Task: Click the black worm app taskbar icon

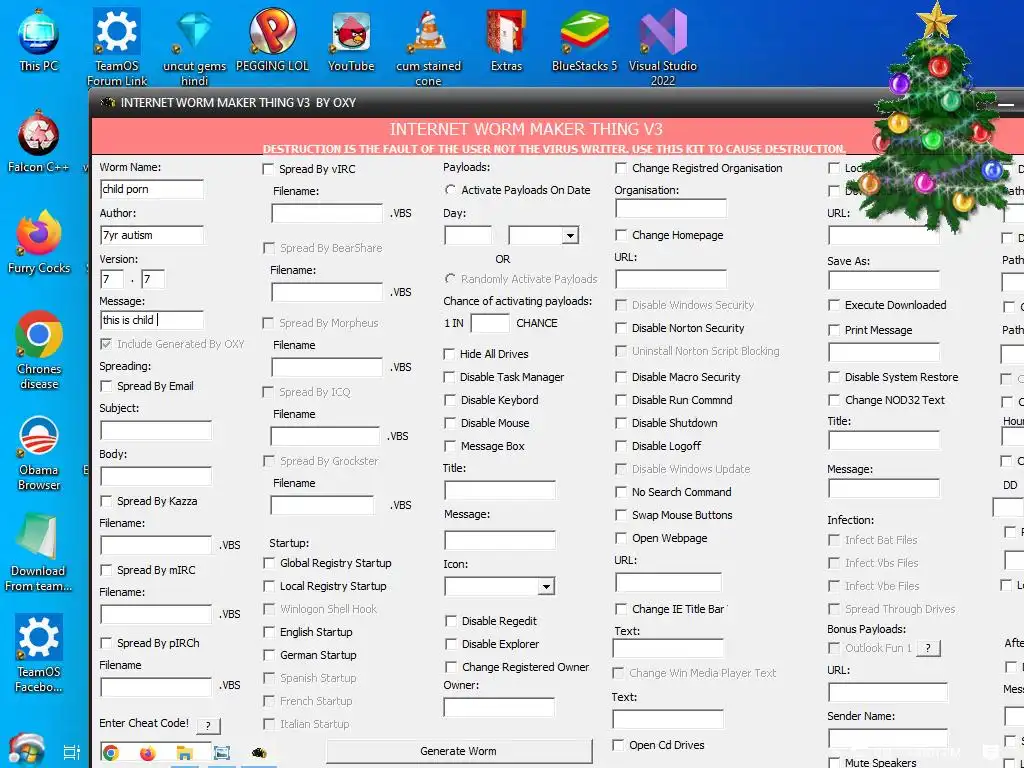Action: pos(259,753)
